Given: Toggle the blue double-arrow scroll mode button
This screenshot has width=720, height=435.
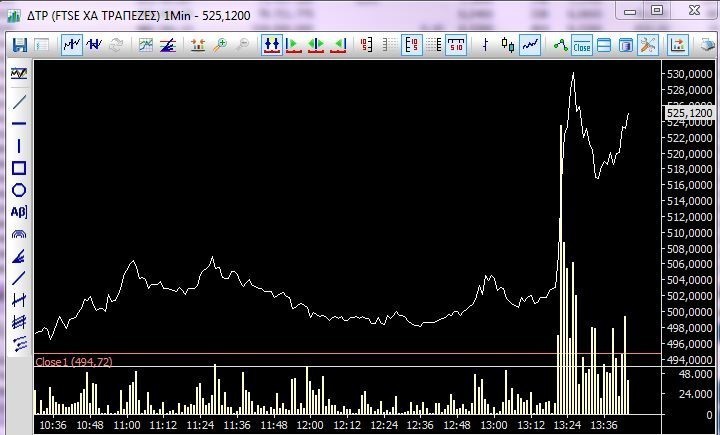Looking at the screenshot, I should [x=272, y=45].
